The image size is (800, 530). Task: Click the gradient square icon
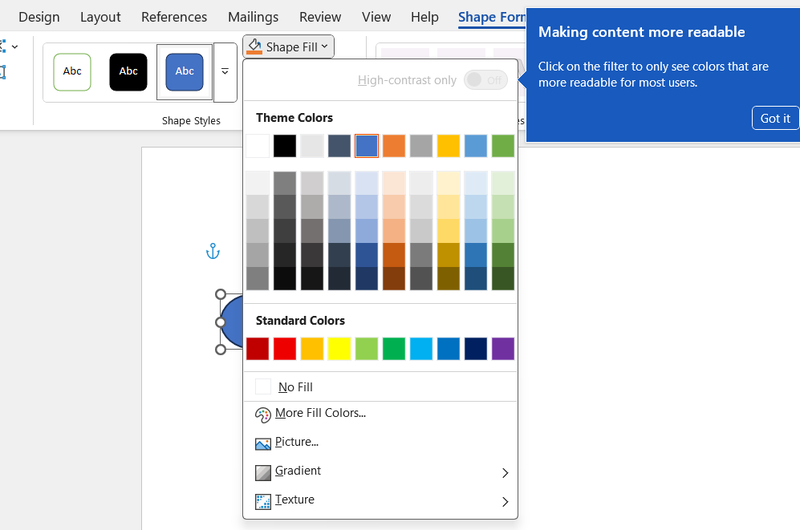click(x=263, y=473)
